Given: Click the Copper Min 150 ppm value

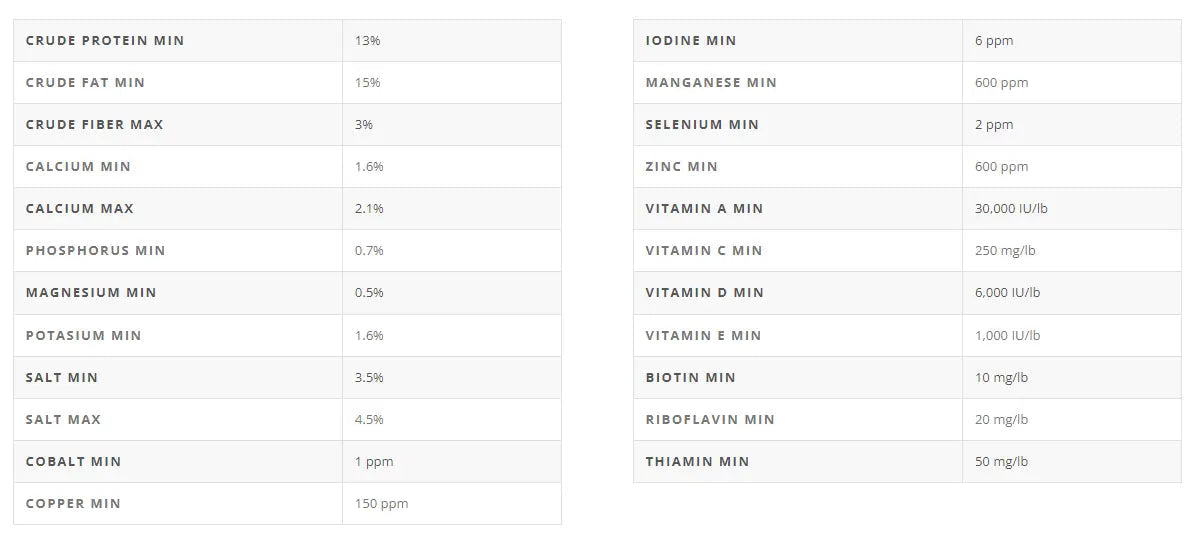Looking at the screenshot, I should [381, 504].
